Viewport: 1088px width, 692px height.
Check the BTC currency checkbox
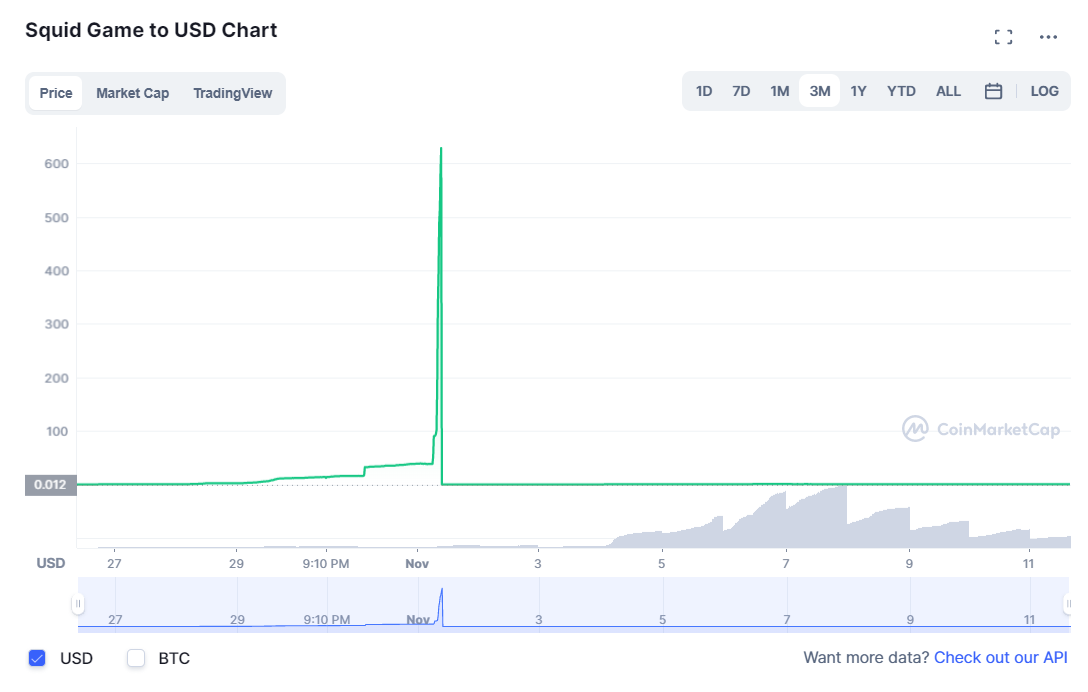[x=136, y=658]
